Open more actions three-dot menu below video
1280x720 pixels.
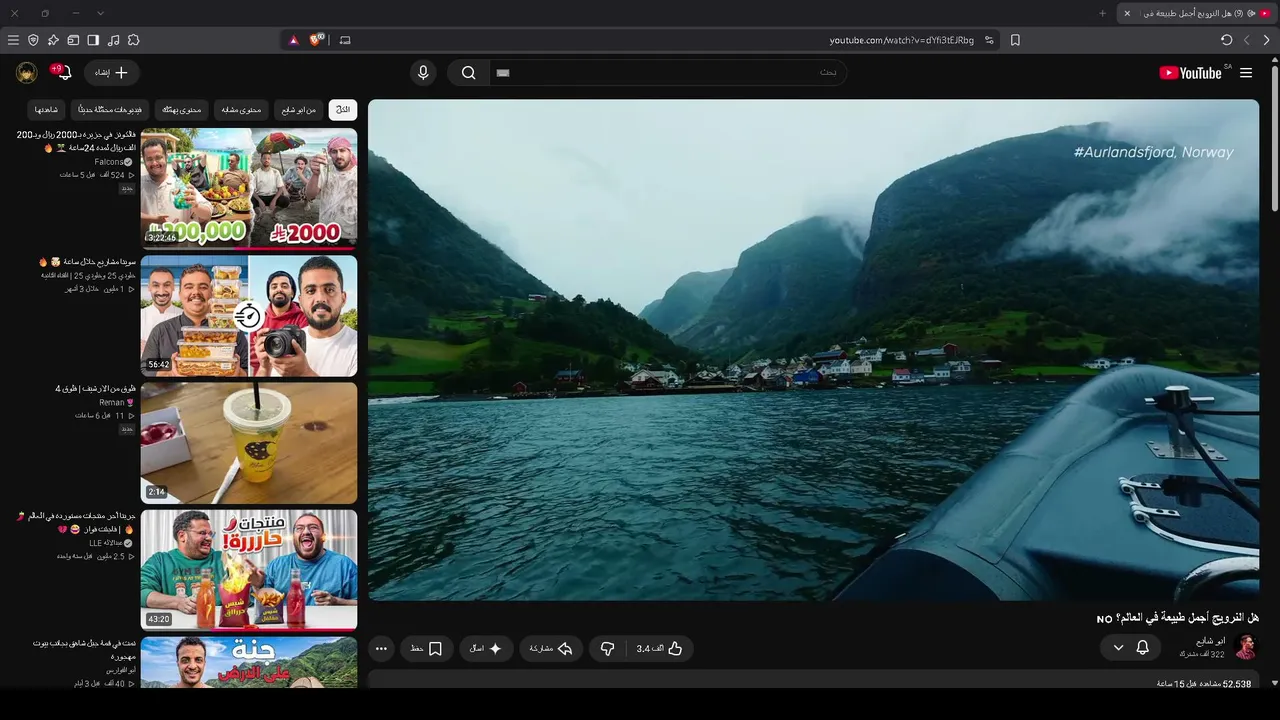(381, 649)
